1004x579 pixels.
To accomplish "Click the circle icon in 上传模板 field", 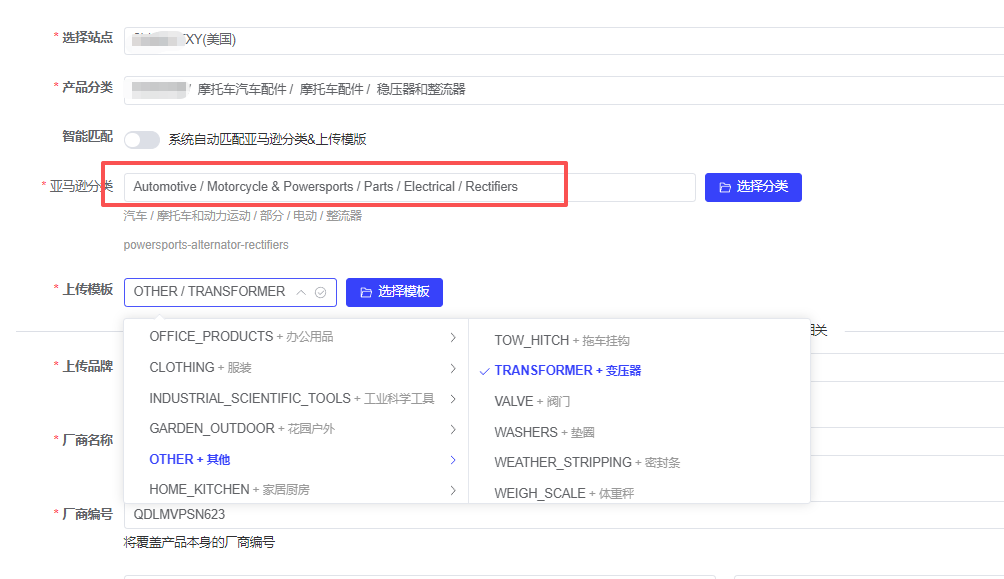I will (320, 293).
